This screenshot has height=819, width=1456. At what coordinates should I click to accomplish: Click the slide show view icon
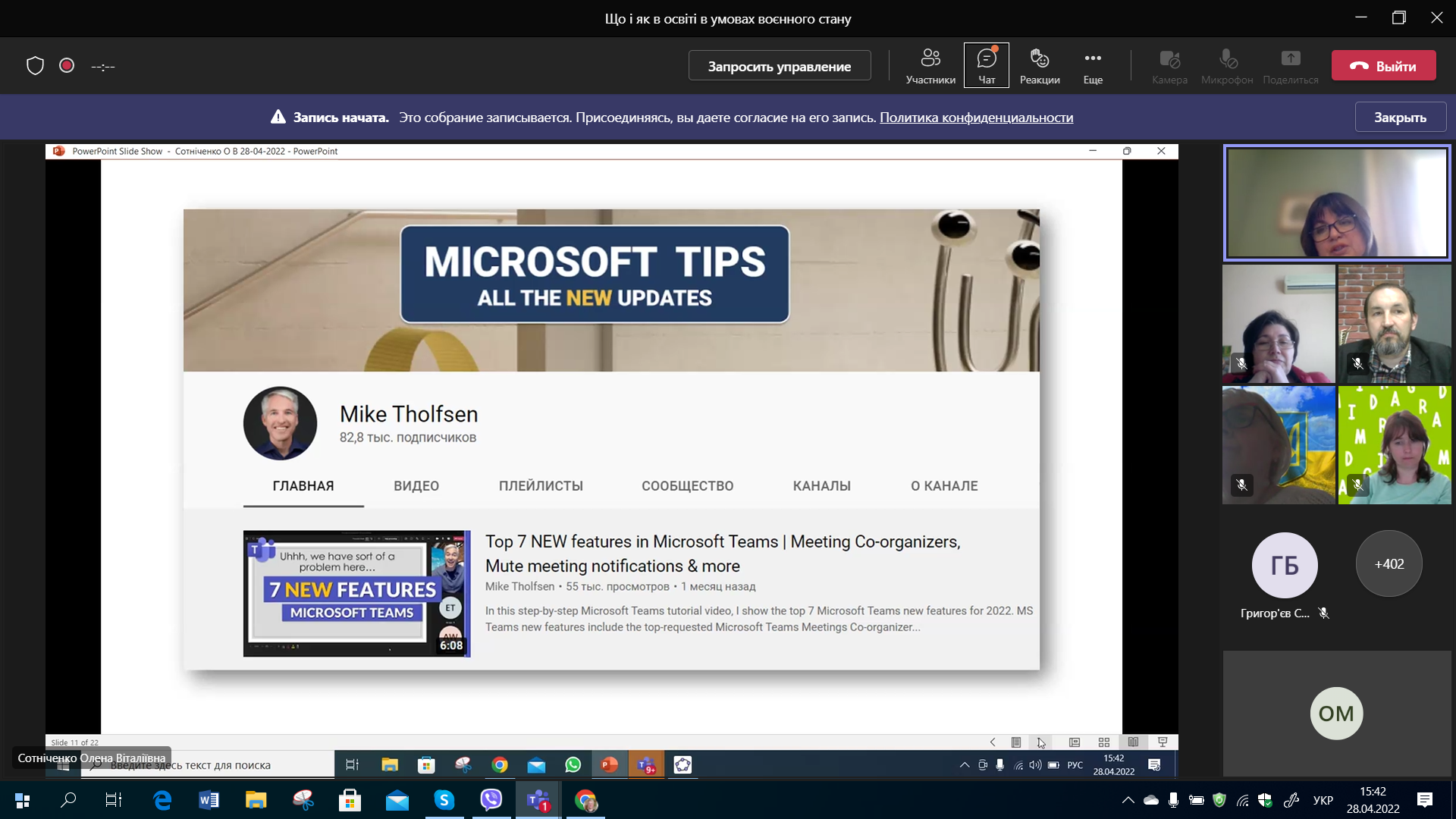pos(1163,742)
